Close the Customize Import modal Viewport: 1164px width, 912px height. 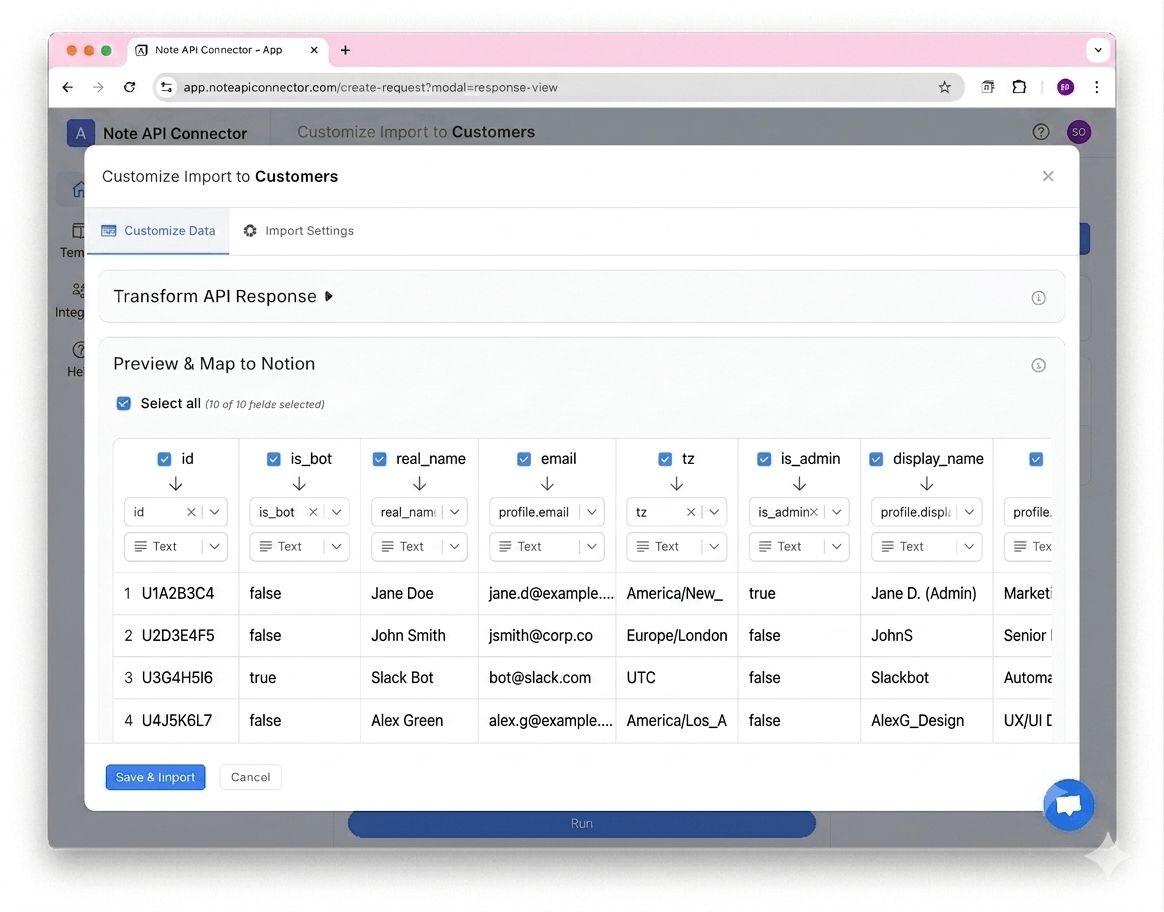(x=1048, y=176)
